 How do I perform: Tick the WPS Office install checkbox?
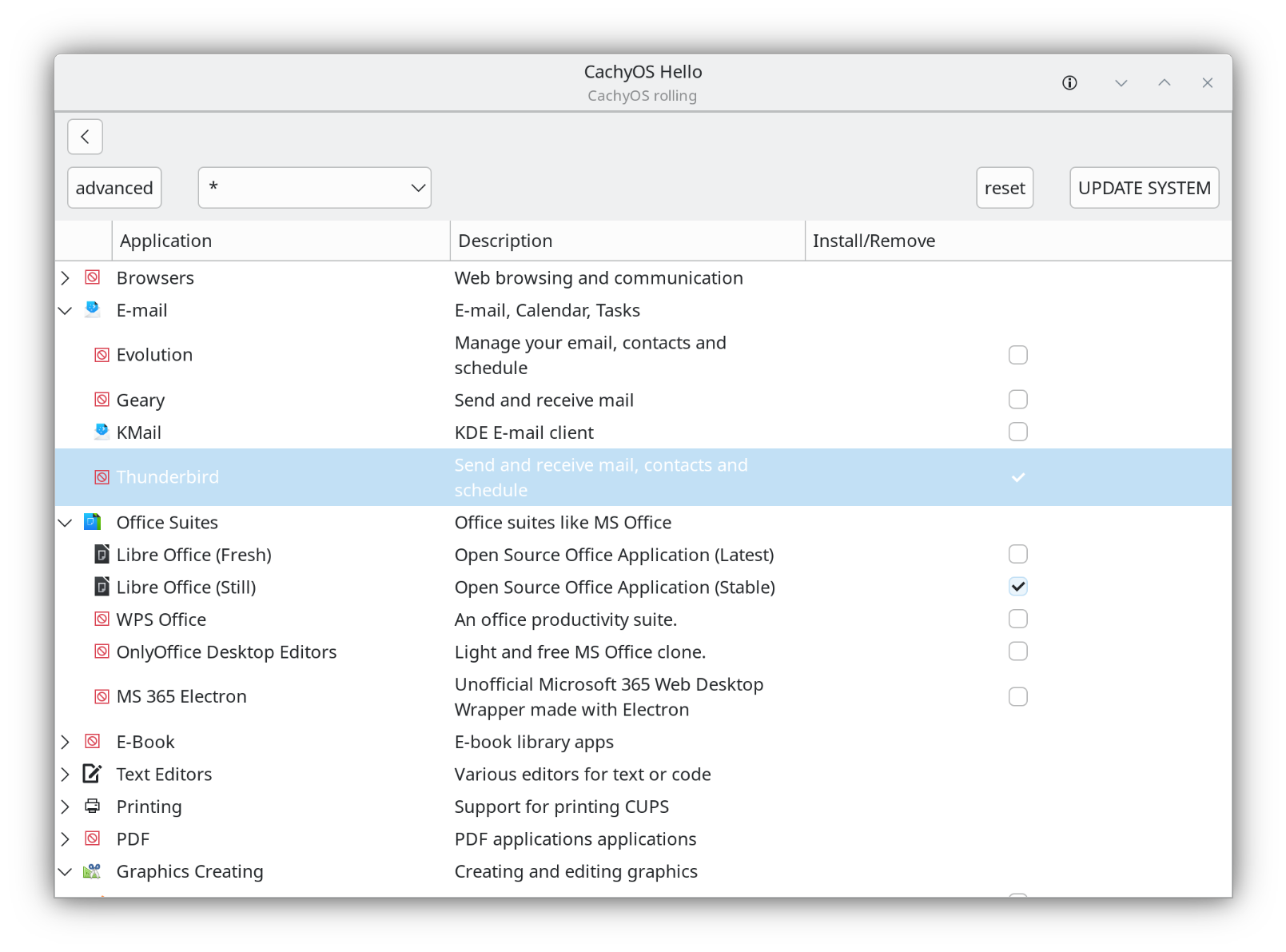[x=1017, y=619]
